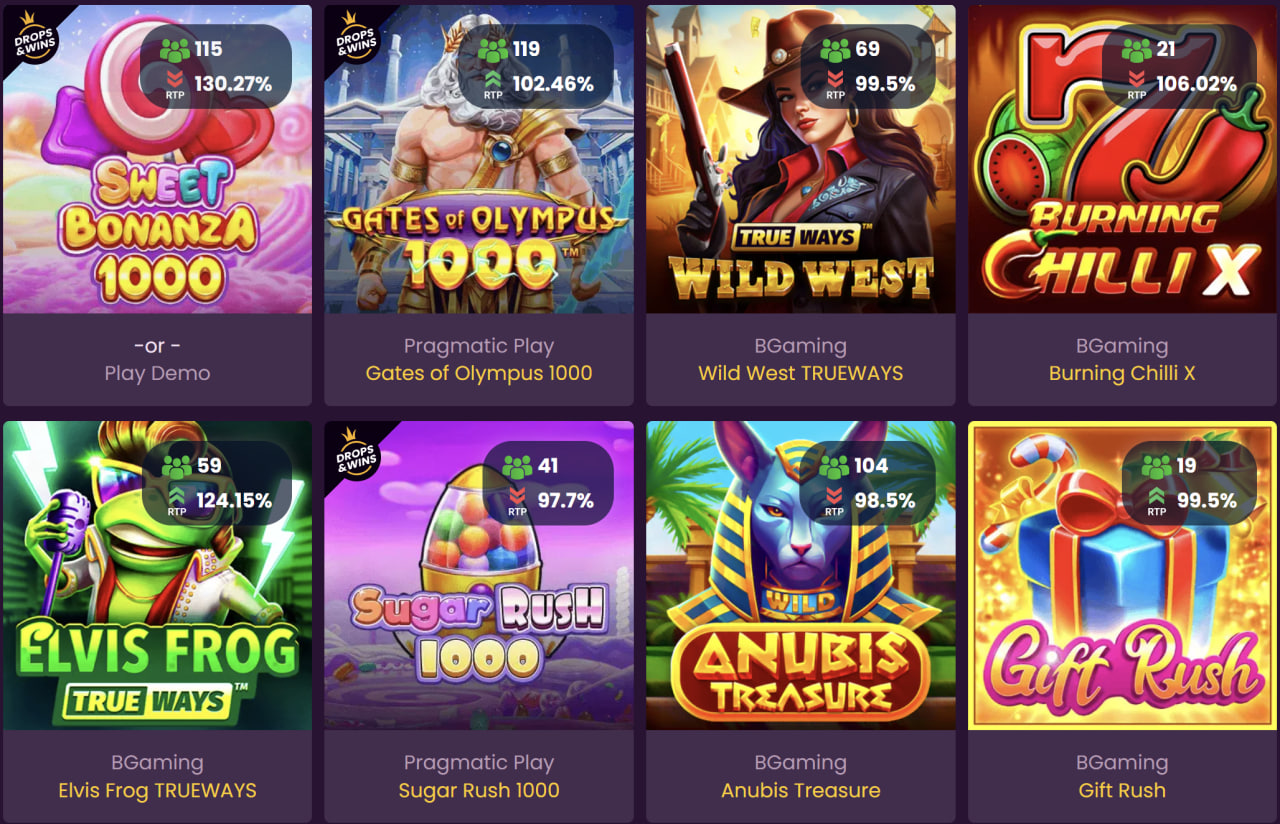The height and width of the screenshot is (824, 1280).
Task: Open the Gates of Olympus 1000 title link
Action: click(x=479, y=373)
